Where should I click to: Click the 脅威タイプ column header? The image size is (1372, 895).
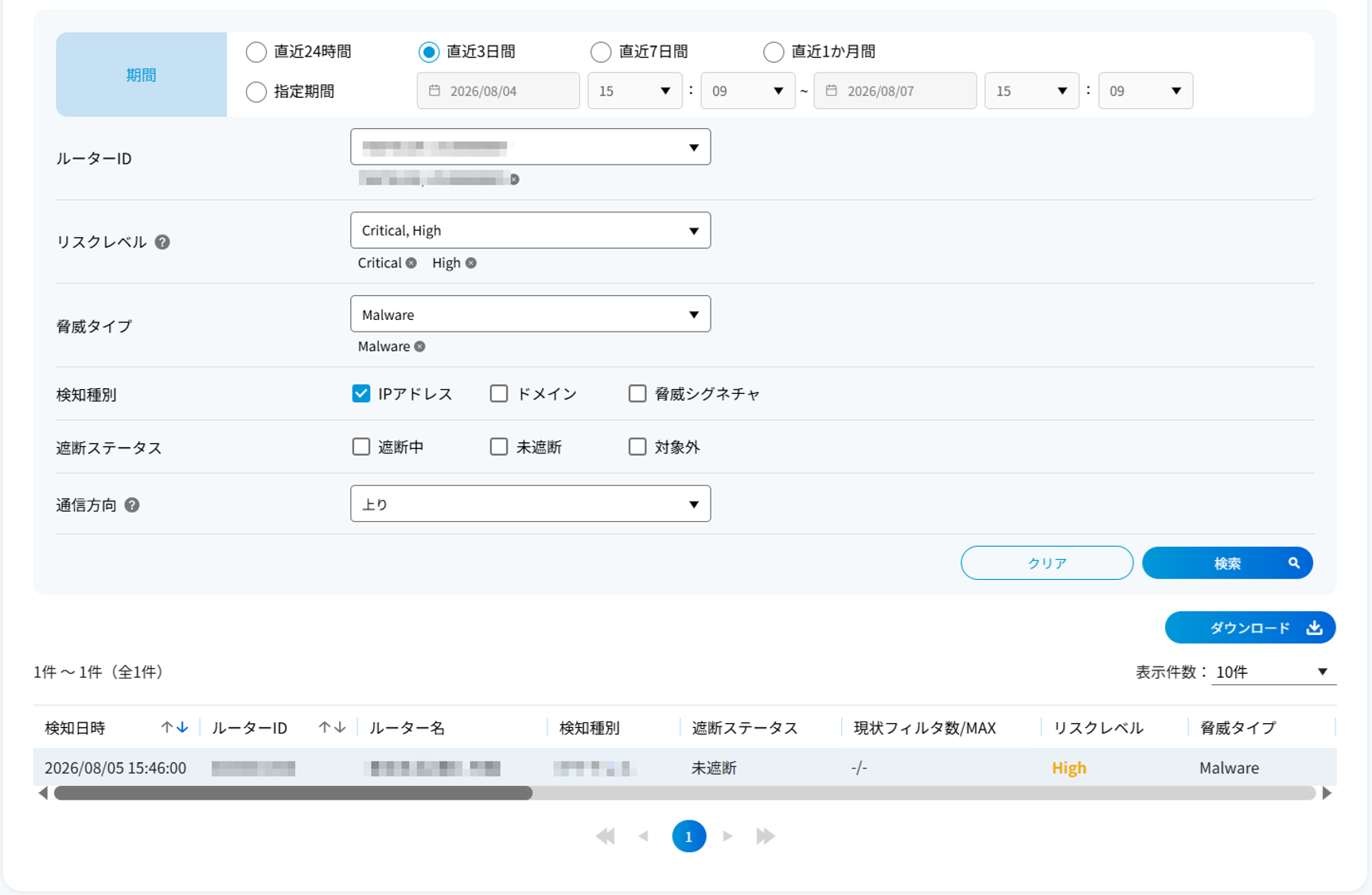pos(1238,728)
